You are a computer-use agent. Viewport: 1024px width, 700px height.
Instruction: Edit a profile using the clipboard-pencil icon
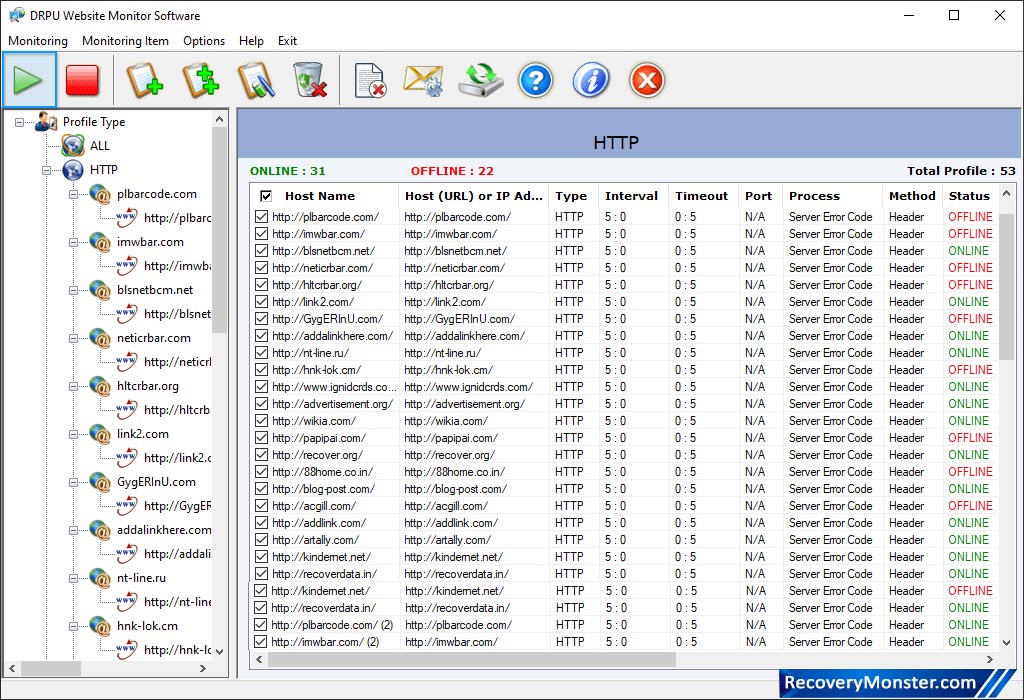click(x=256, y=80)
